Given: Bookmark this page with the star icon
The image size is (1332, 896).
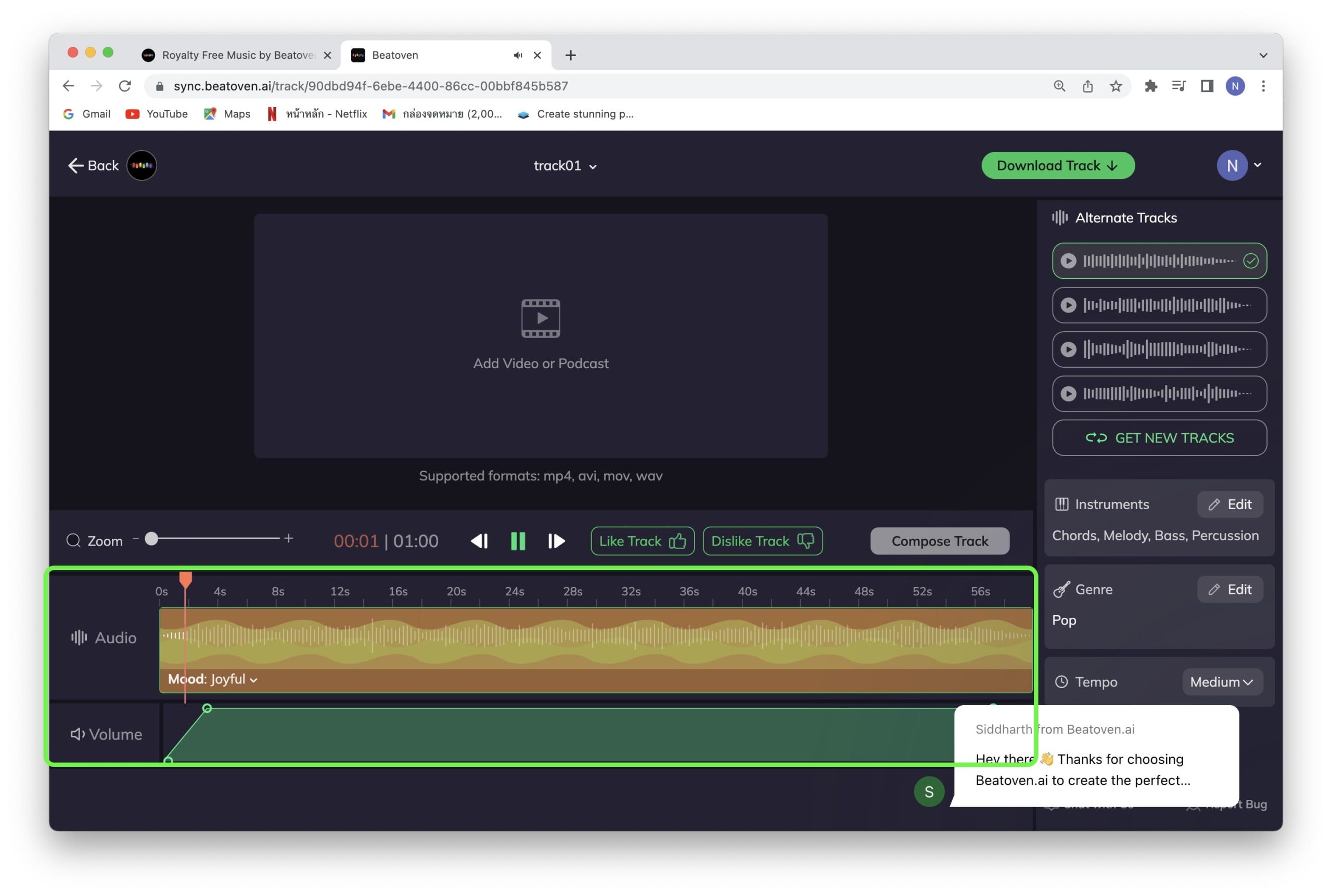Looking at the screenshot, I should (1116, 86).
